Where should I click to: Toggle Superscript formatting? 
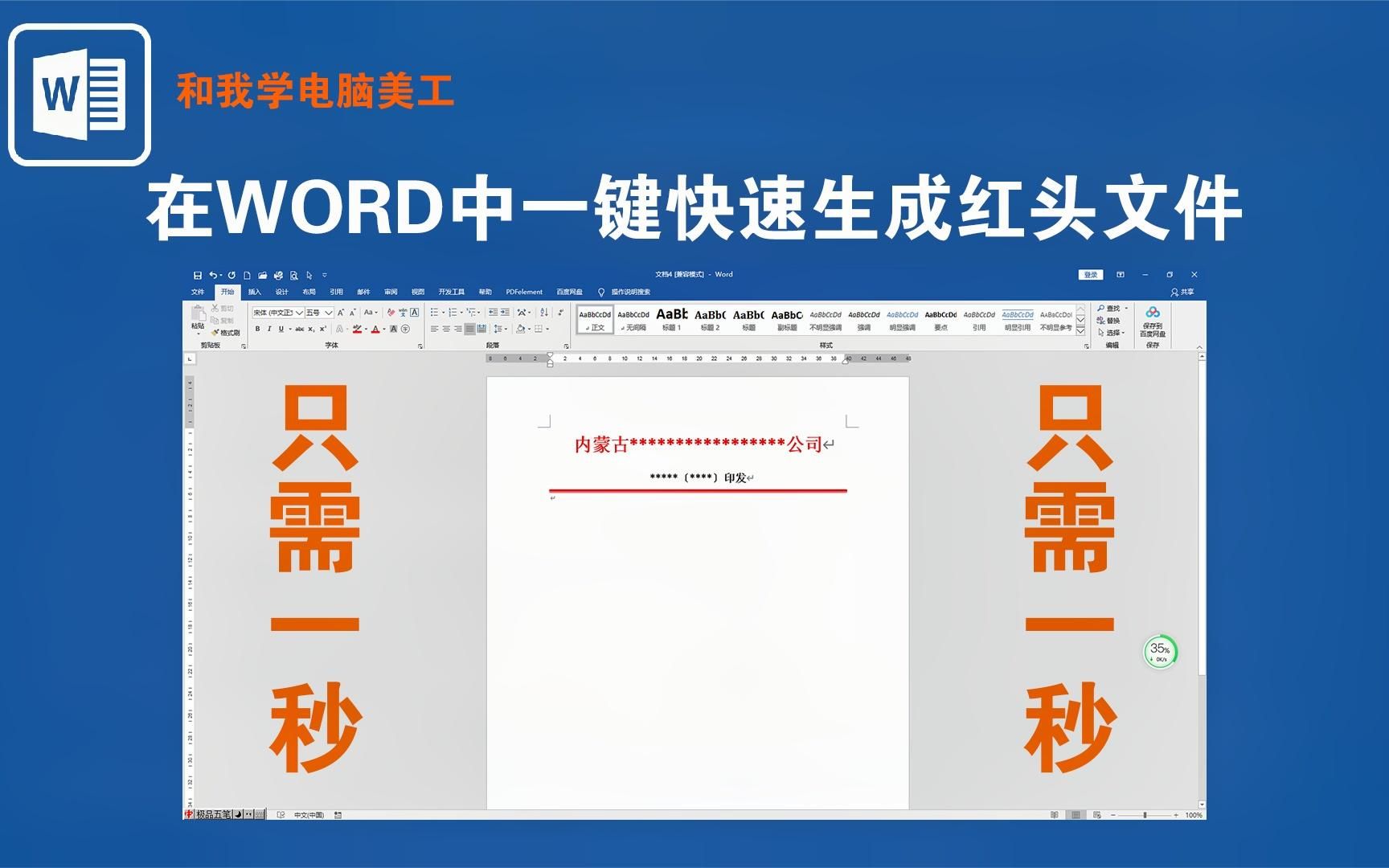tap(322, 329)
